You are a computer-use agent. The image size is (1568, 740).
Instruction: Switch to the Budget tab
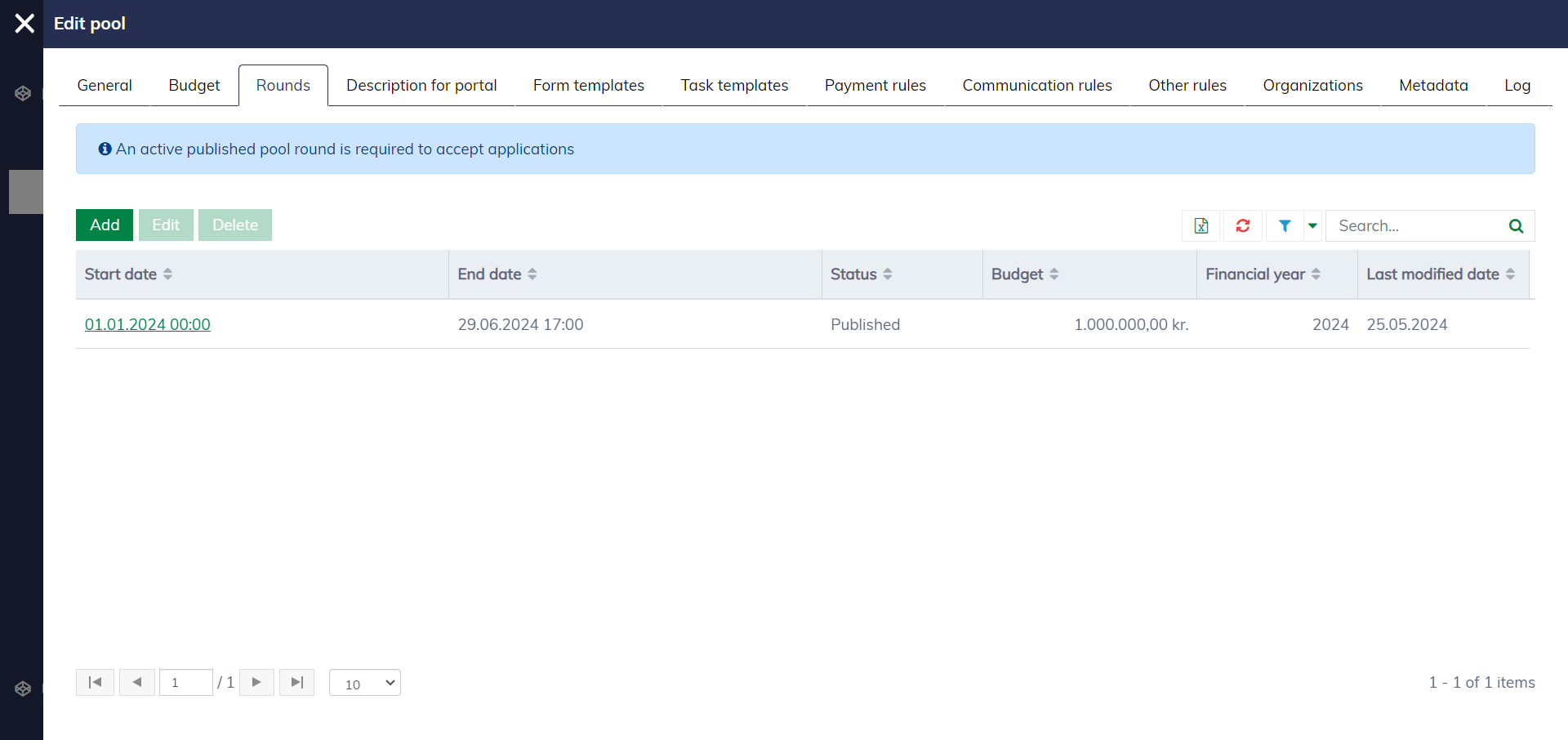point(194,86)
